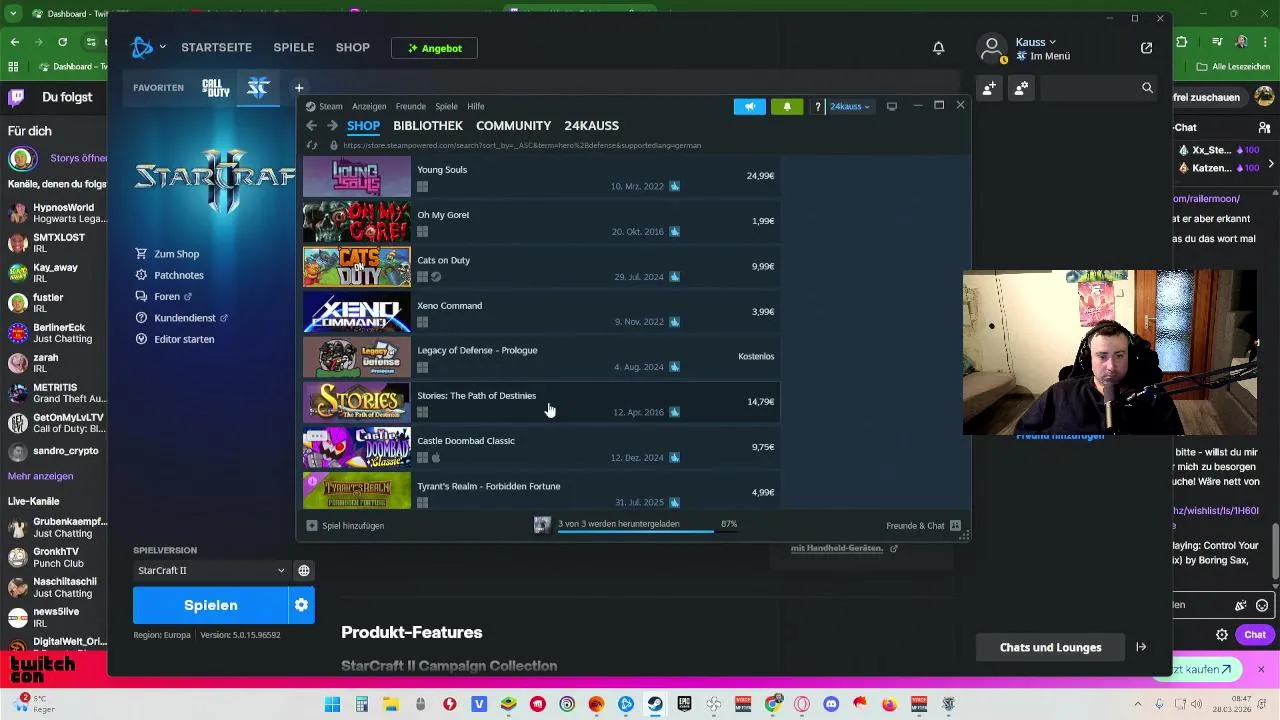Click the blue Spielen button
This screenshot has height=720, width=1280.
click(x=210, y=605)
